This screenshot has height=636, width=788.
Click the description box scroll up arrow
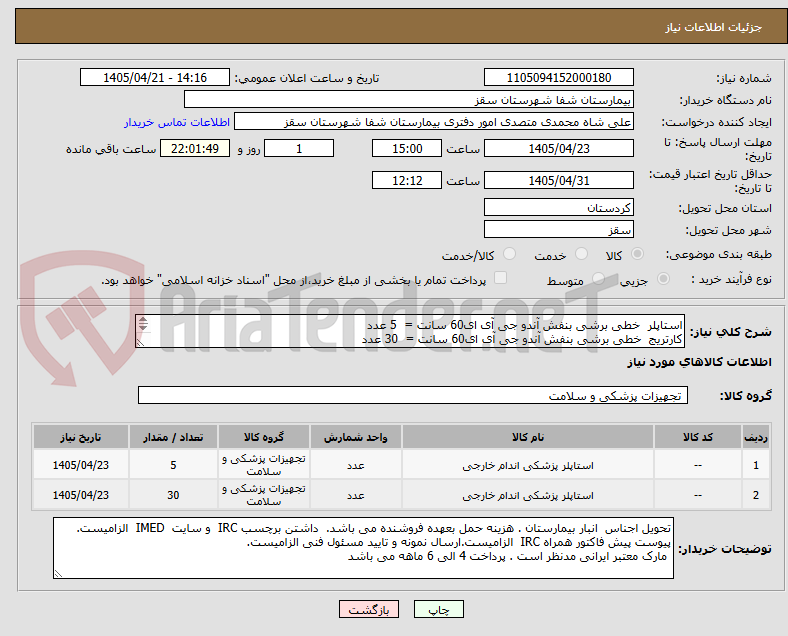point(143,320)
